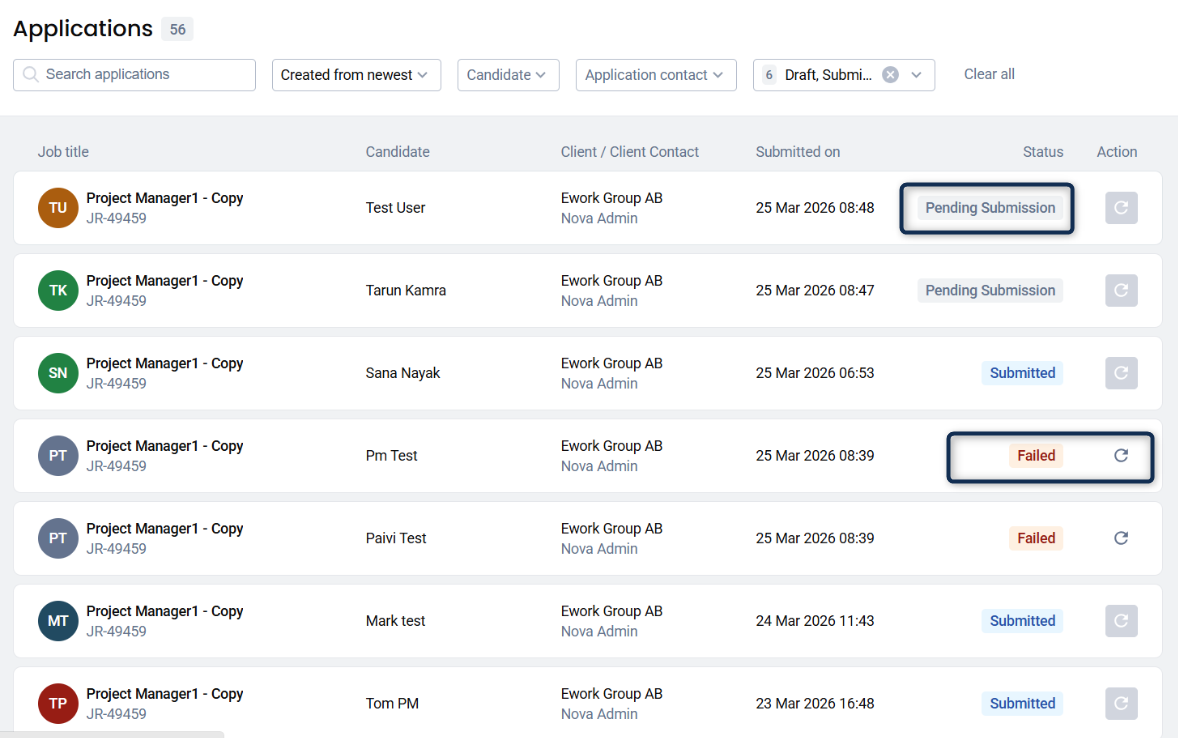Click Submitted status for Mark test
Viewport: 1178px width, 738px height.
1022,622
